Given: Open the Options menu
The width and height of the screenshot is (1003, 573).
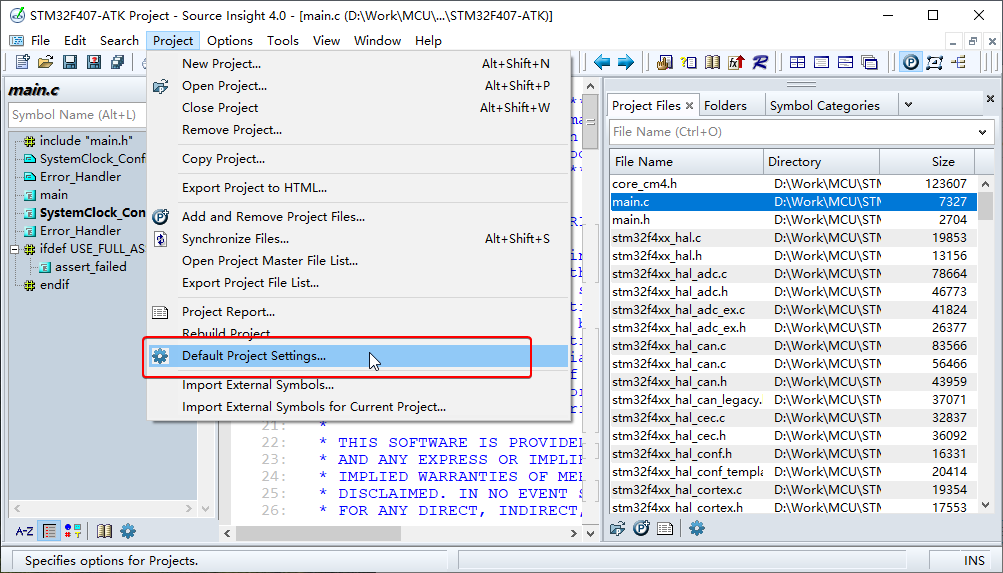Looking at the screenshot, I should click(x=230, y=40).
